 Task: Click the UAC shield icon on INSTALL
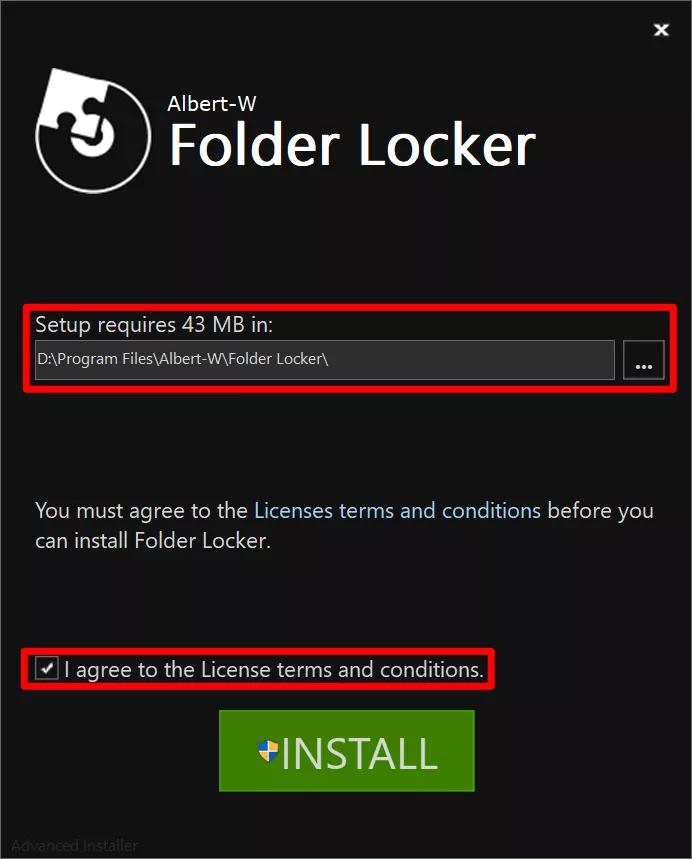[268, 751]
